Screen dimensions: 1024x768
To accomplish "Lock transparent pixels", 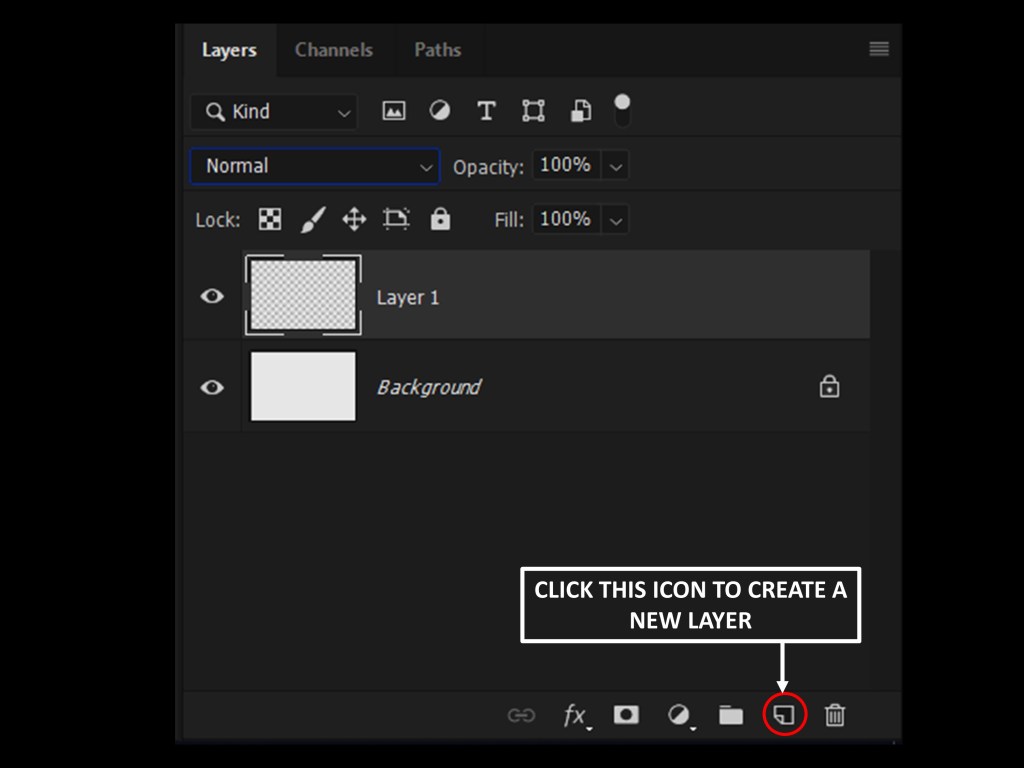I will [x=270, y=219].
